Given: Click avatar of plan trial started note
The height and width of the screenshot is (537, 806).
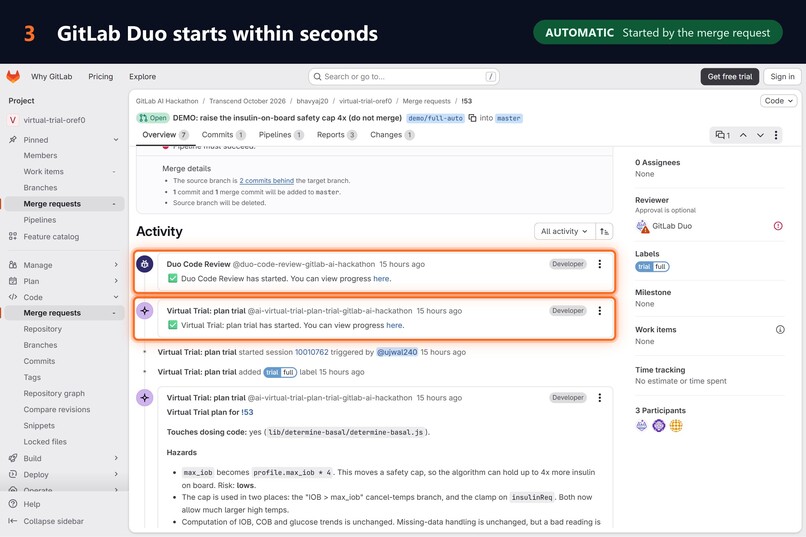Looking at the screenshot, I should [145, 311].
